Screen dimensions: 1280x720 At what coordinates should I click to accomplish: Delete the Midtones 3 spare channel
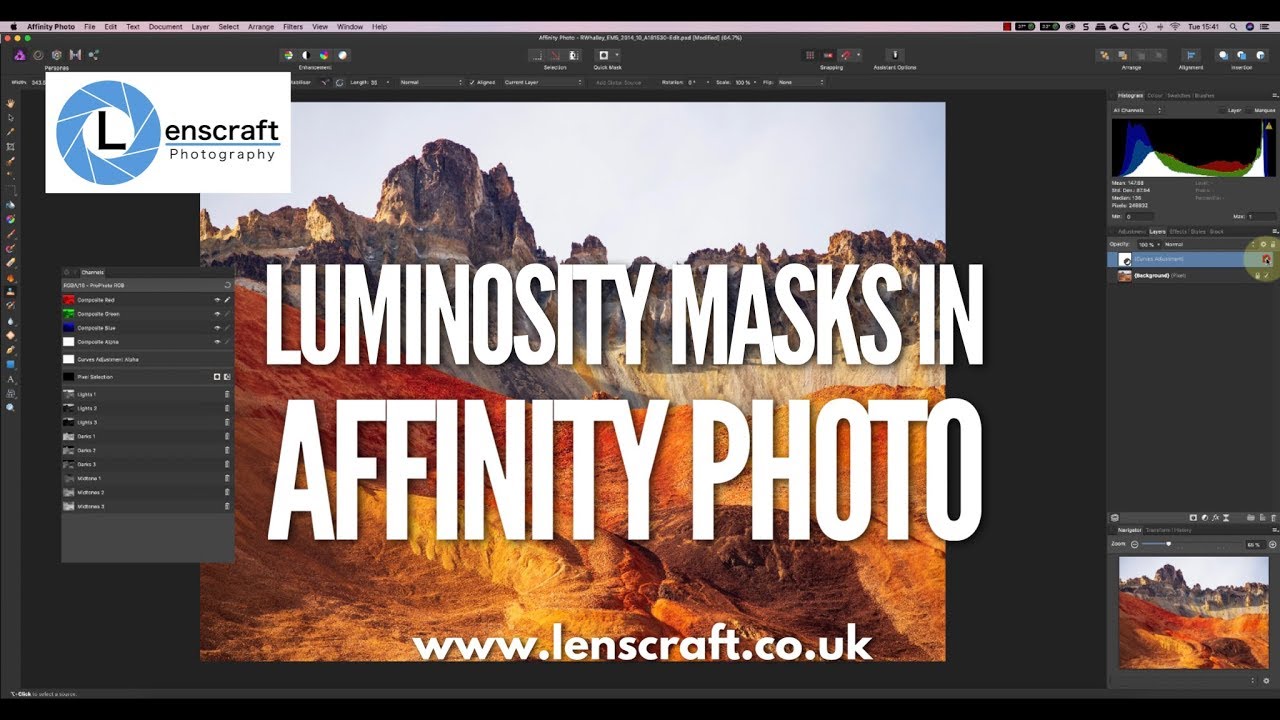227,506
